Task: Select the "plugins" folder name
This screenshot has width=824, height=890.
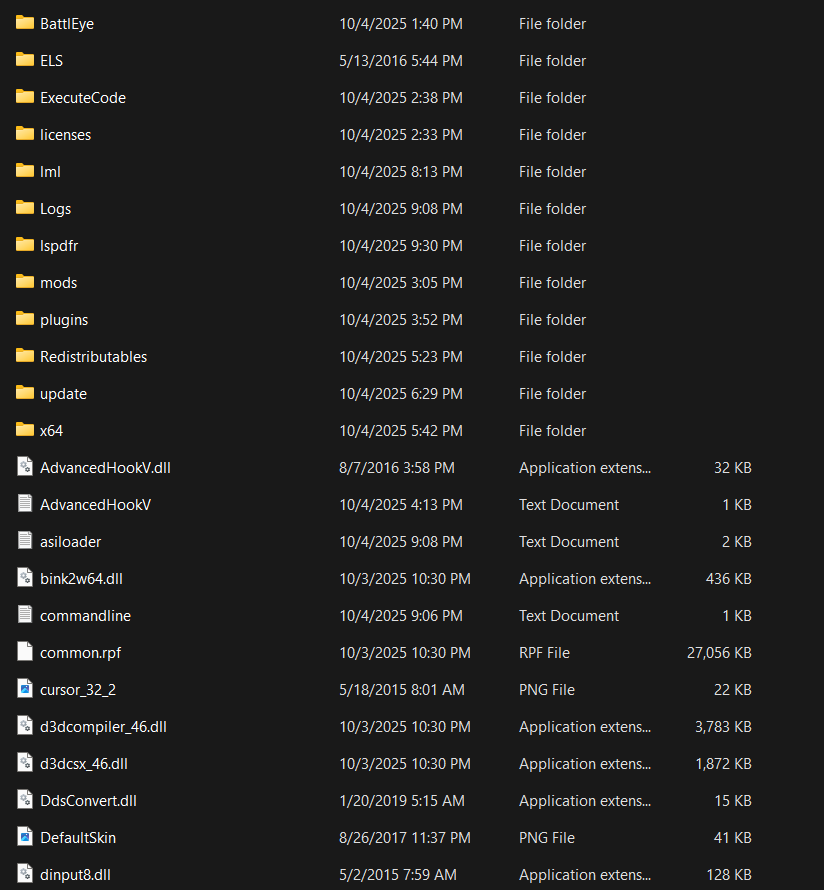Action: tap(64, 320)
